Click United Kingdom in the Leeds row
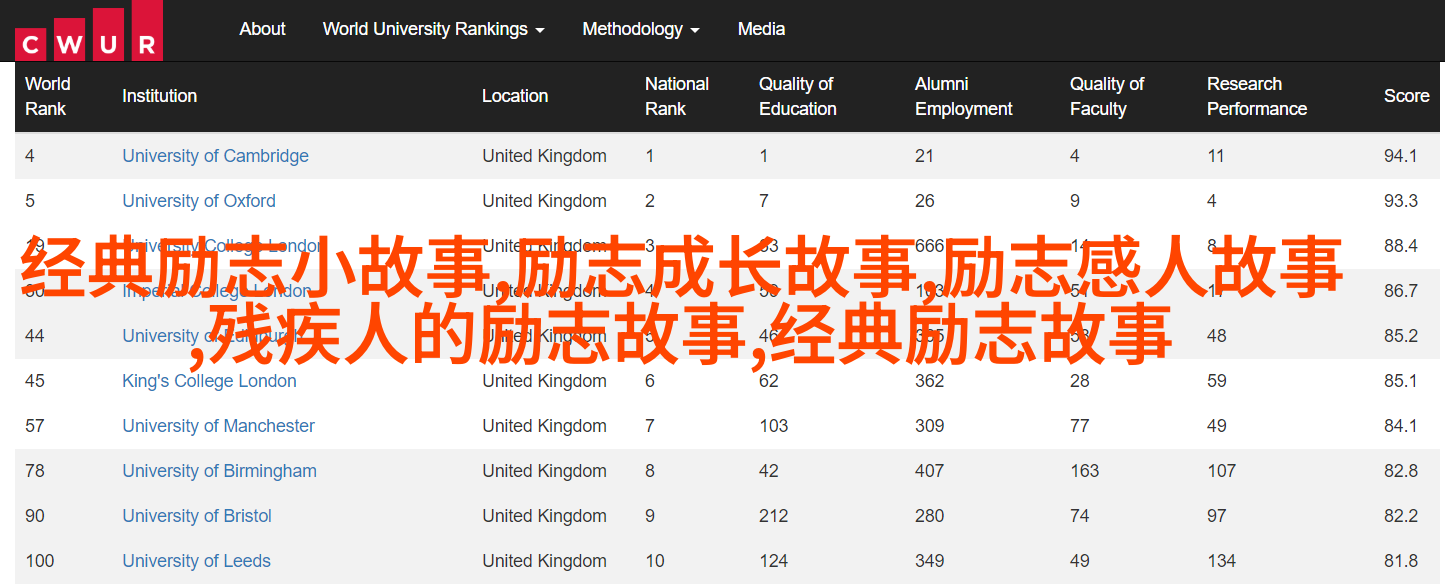This screenshot has height=585, width=1445. pos(544,561)
